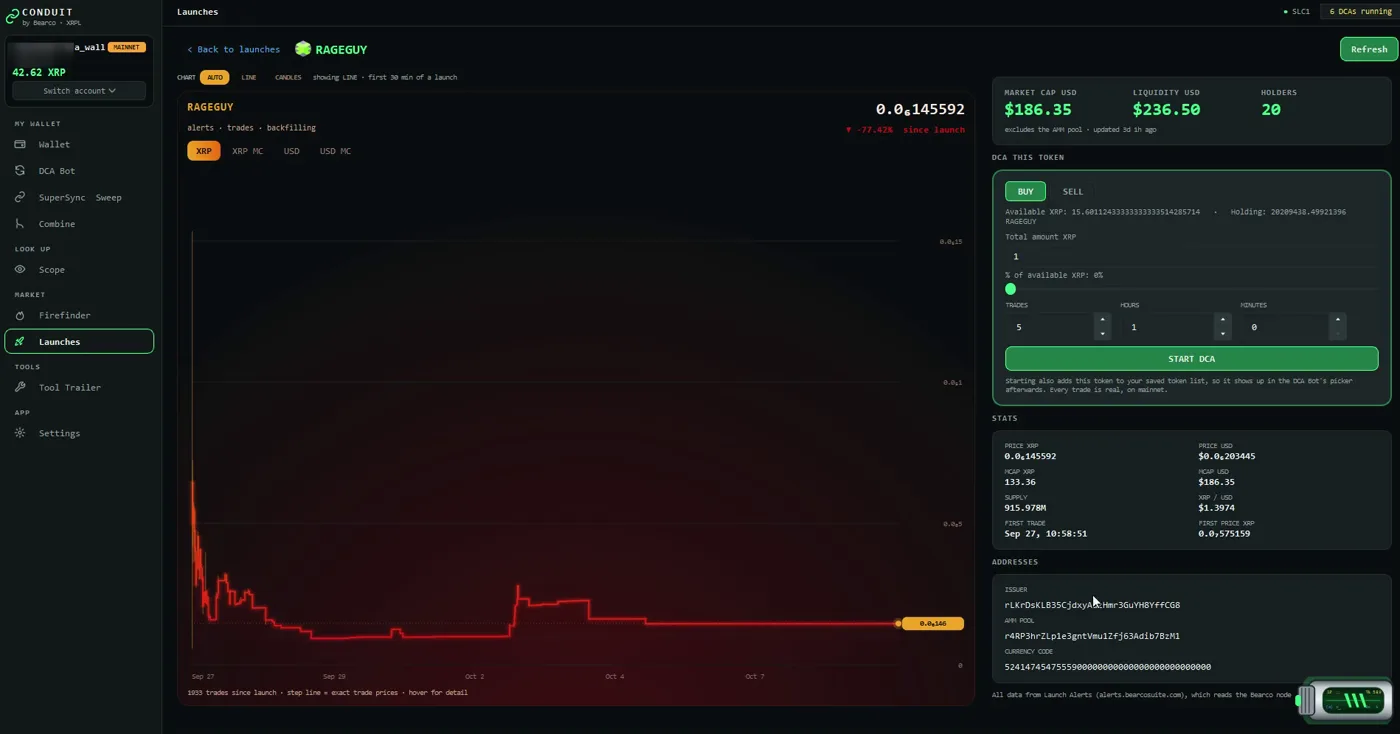The height and width of the screenshot is (734, 1400).
Task: Click the currency code value 52414745...
Action: coord(1108,667)
